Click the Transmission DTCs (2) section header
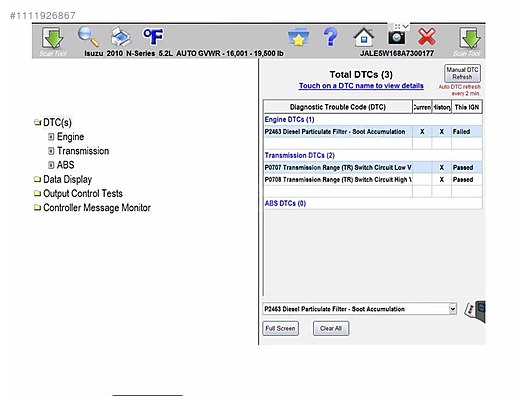 (299, 155)
